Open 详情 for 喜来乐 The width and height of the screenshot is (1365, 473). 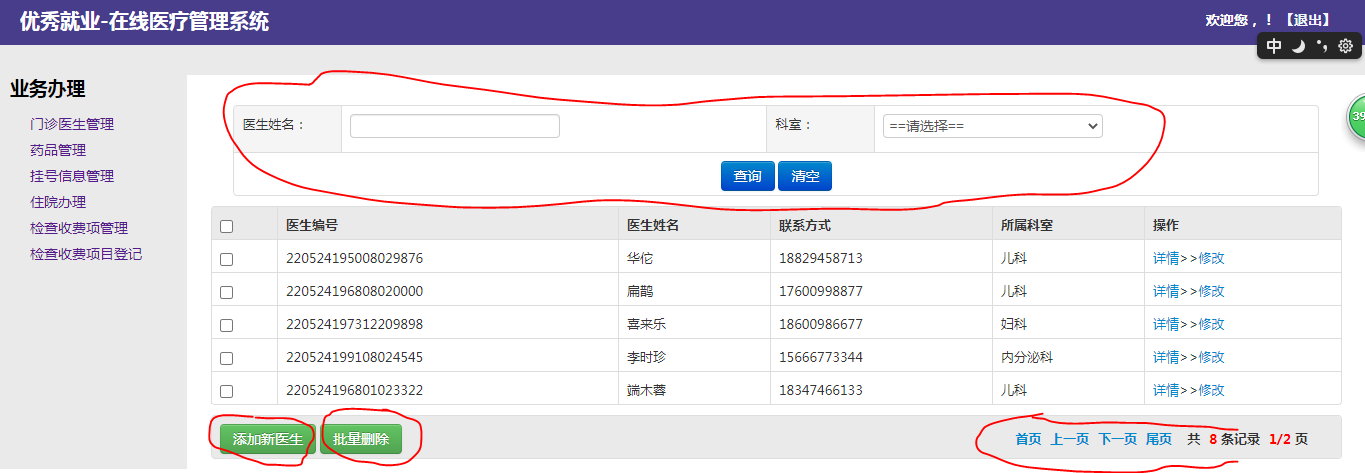[x=1166, y=324]
